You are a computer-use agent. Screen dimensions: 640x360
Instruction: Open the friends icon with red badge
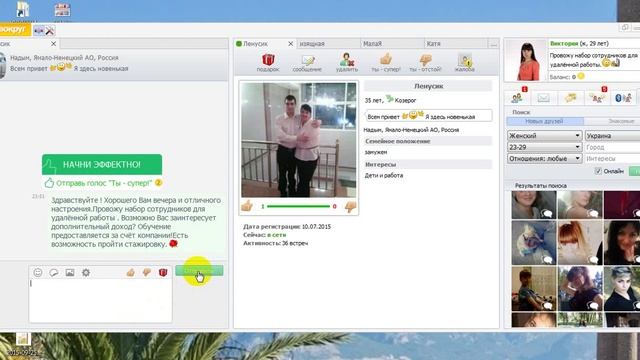(517, 97)
